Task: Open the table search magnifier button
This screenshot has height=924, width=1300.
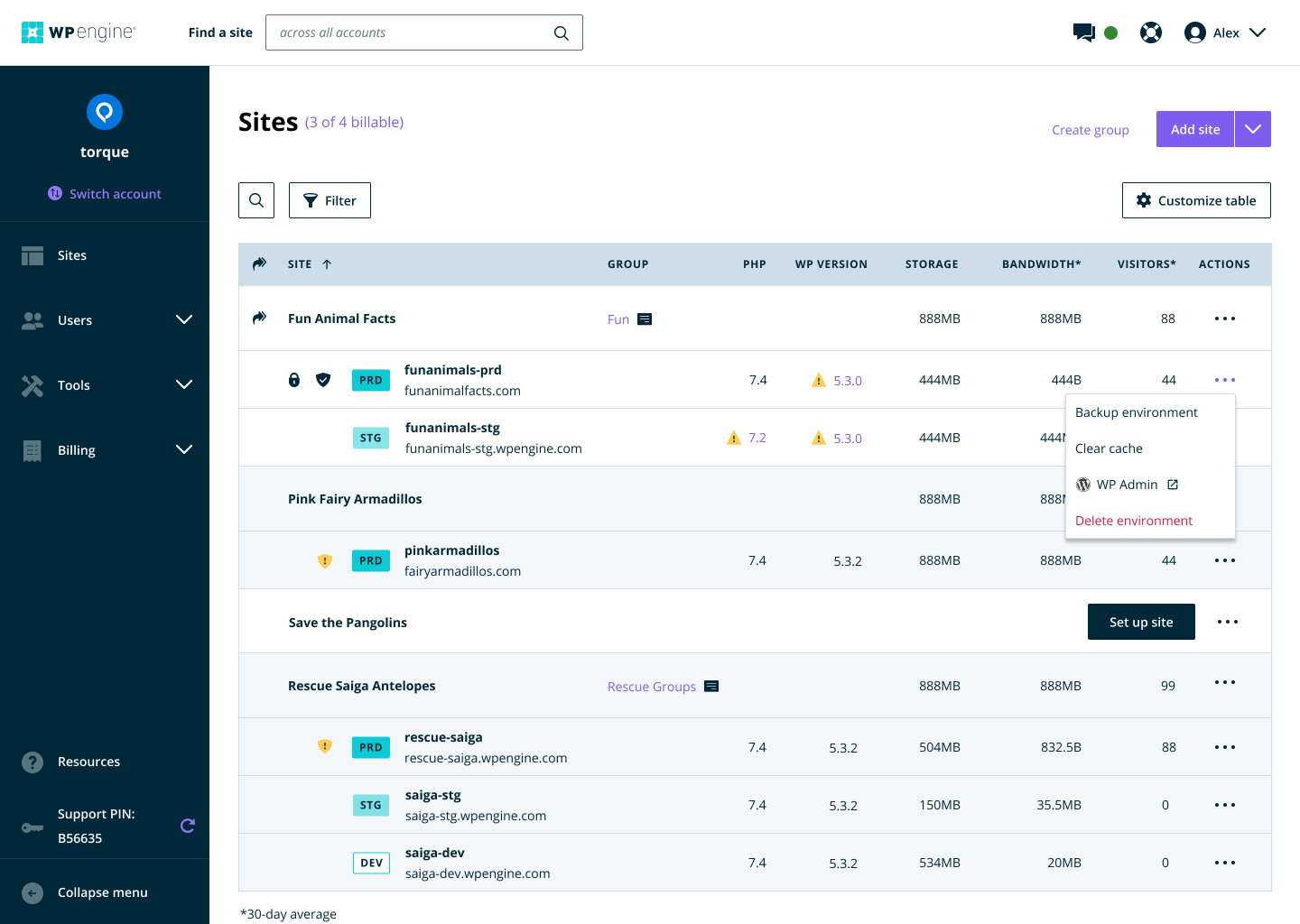Action: click(256, 200)
